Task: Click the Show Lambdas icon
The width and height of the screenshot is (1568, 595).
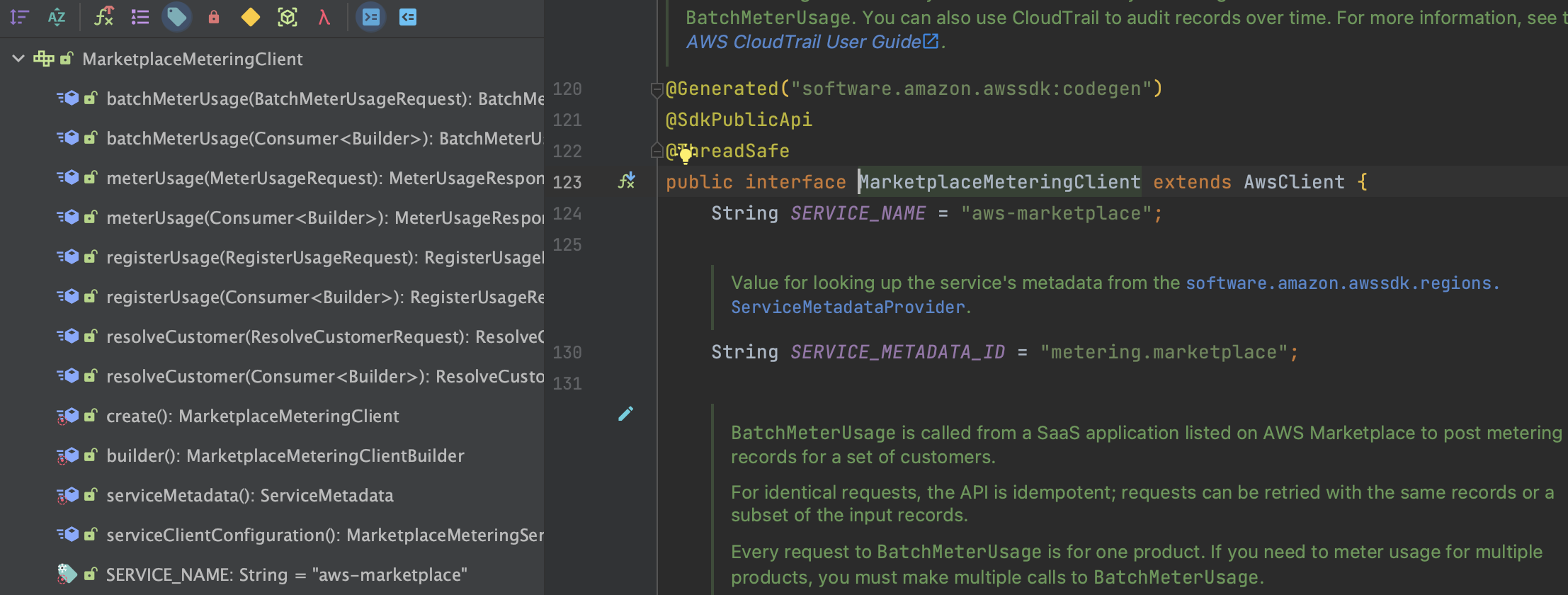Action: point(324,17)
